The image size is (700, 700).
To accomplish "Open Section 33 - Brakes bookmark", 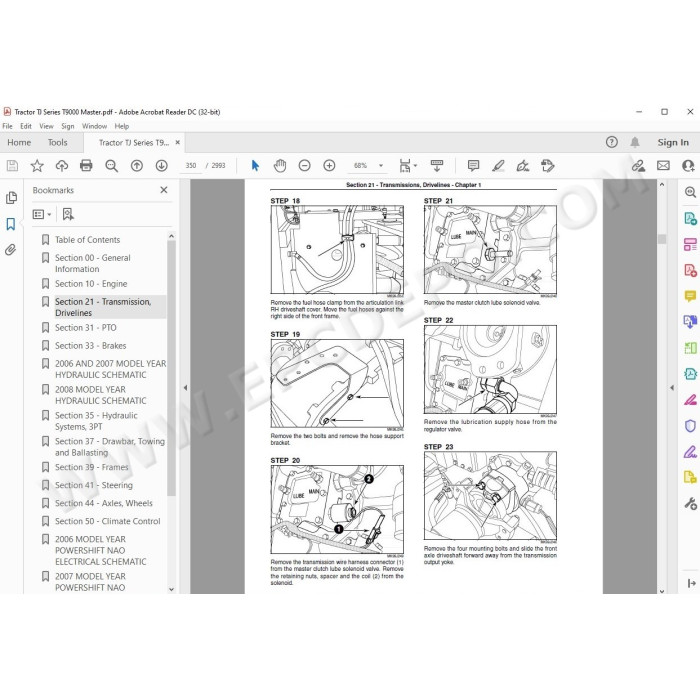I will coord(91,346).
